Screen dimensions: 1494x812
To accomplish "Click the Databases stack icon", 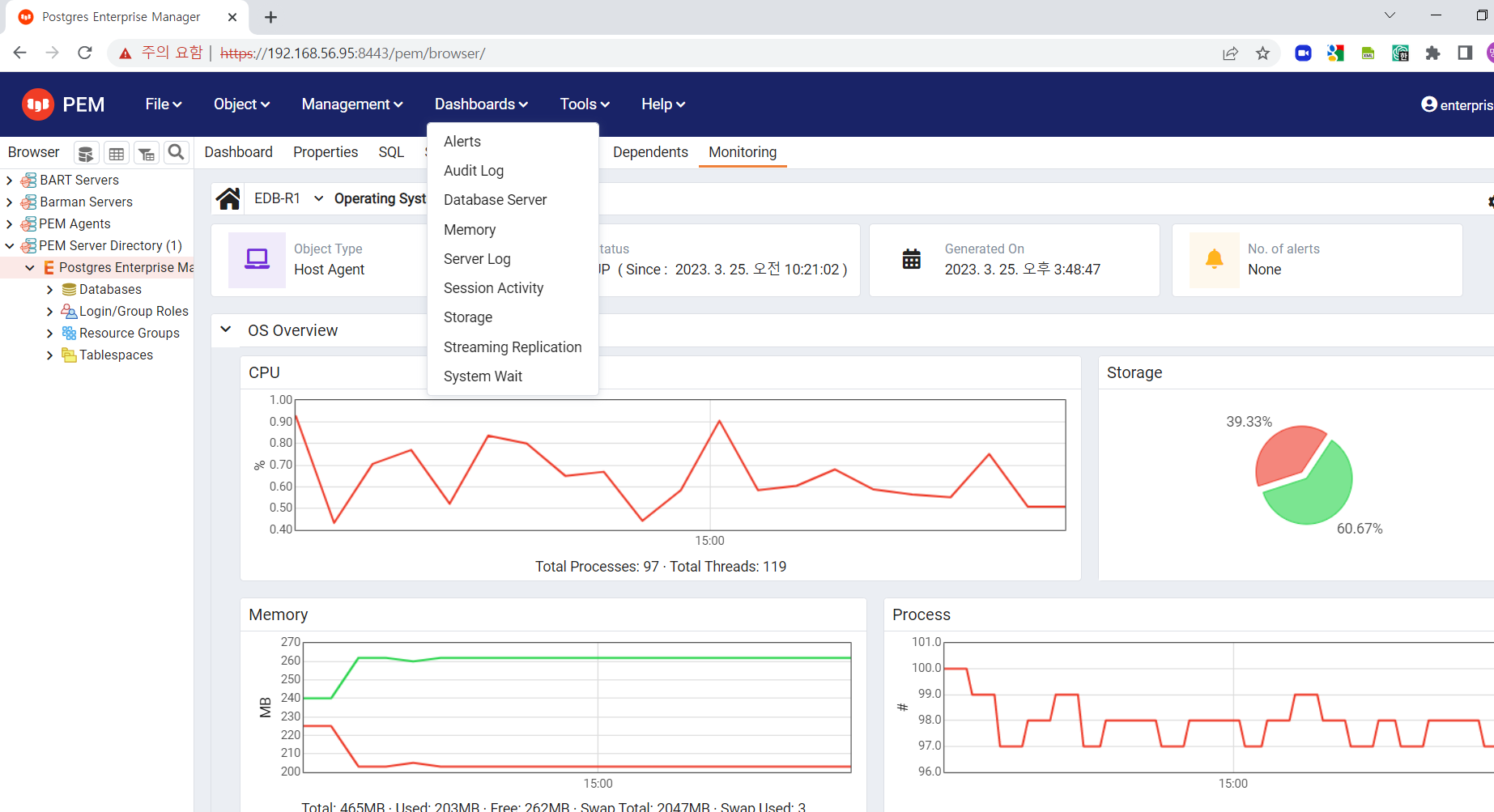I will pyautogui.click(x=70, y=289).
